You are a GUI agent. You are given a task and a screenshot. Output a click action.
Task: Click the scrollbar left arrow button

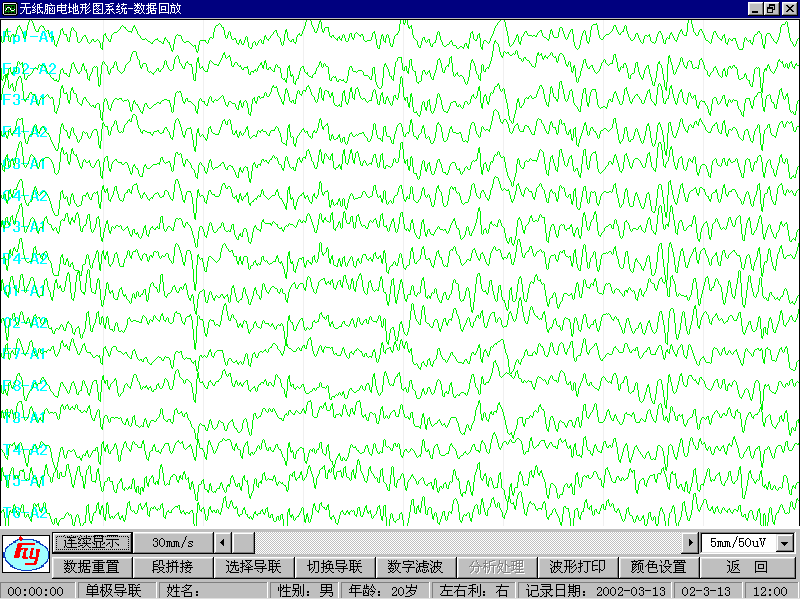223,542
